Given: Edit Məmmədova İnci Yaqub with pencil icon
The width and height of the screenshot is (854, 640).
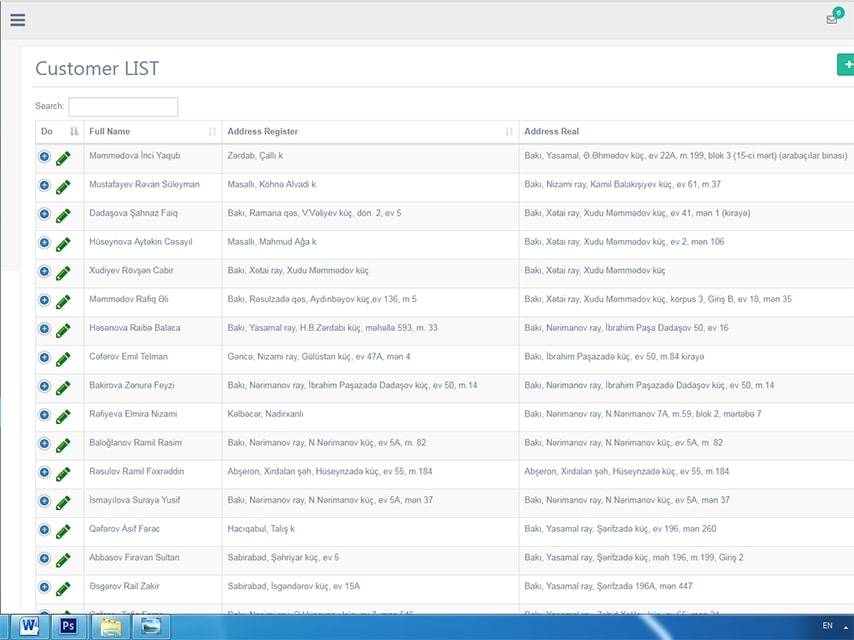Looking at the screenshot, I should point(63,158).
